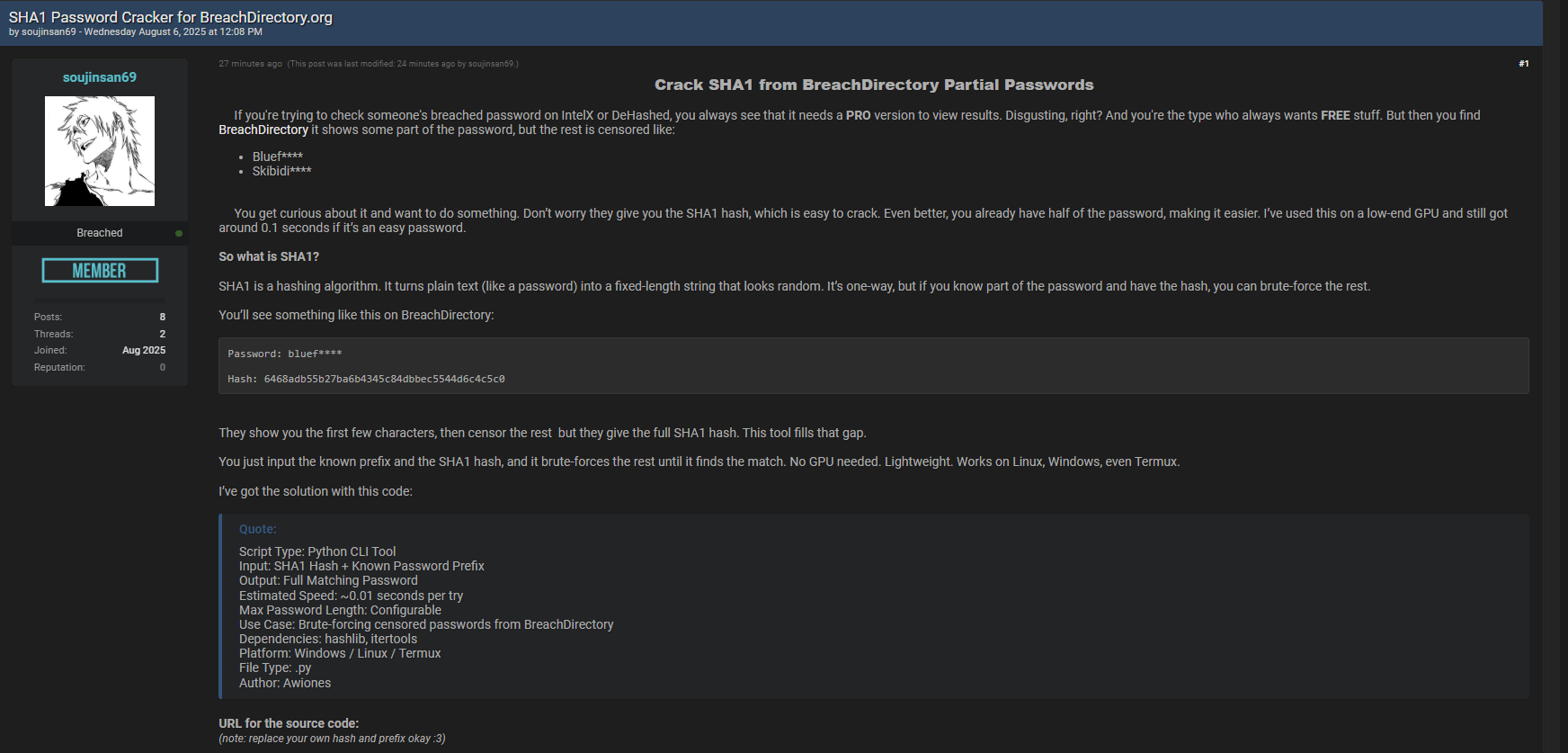Screen dimensions: 1568x753
Task: Click the MEMBER rank badge
Action: [100, 271]
